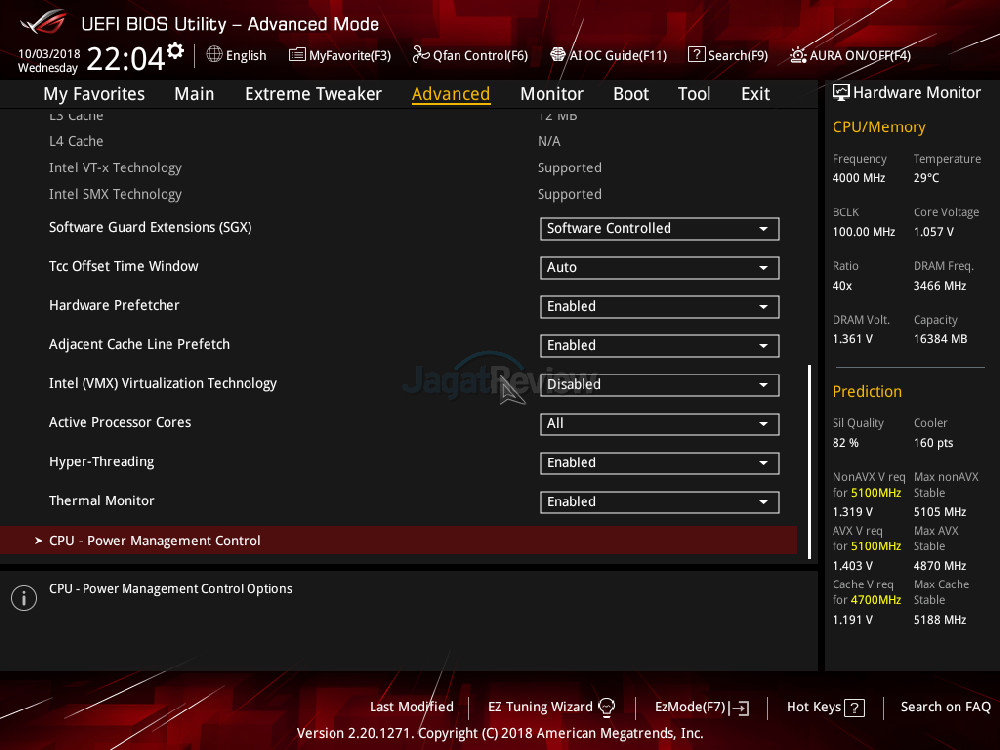The width and height of the screenshot is (1000, 750).
Task: Click the Hot Keys question mark icon
Action: point(854,707)
